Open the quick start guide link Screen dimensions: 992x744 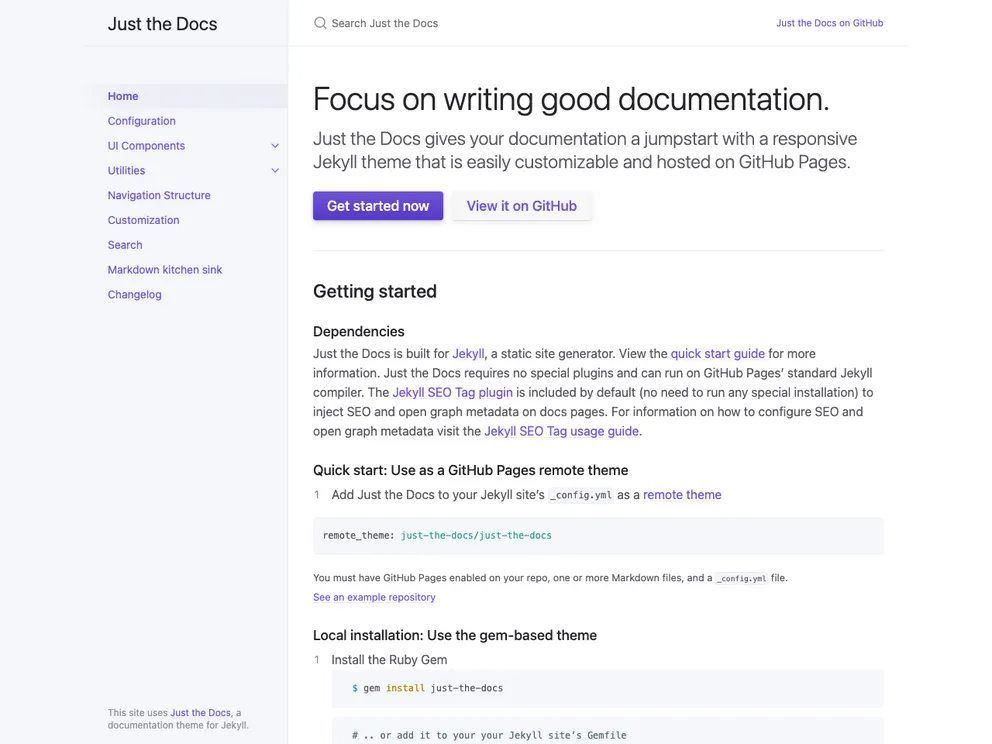pos(717,353)
